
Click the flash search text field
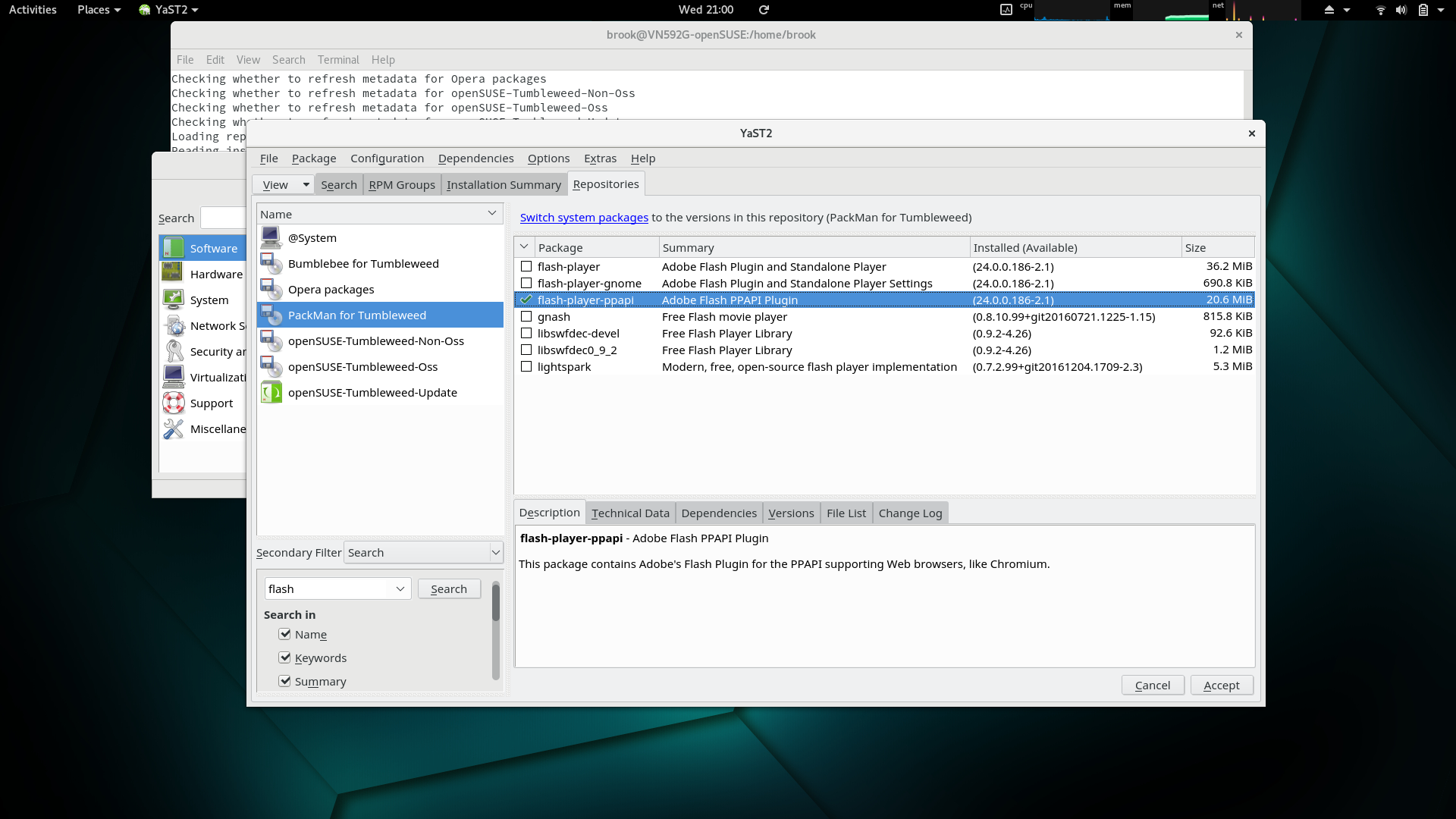pos(328,589)
